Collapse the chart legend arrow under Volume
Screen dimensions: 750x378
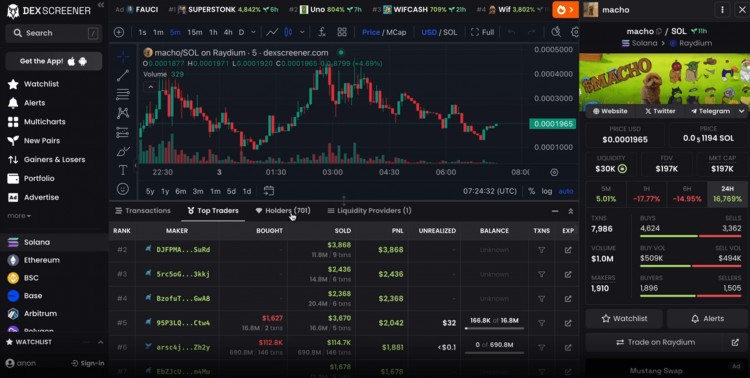151,87
